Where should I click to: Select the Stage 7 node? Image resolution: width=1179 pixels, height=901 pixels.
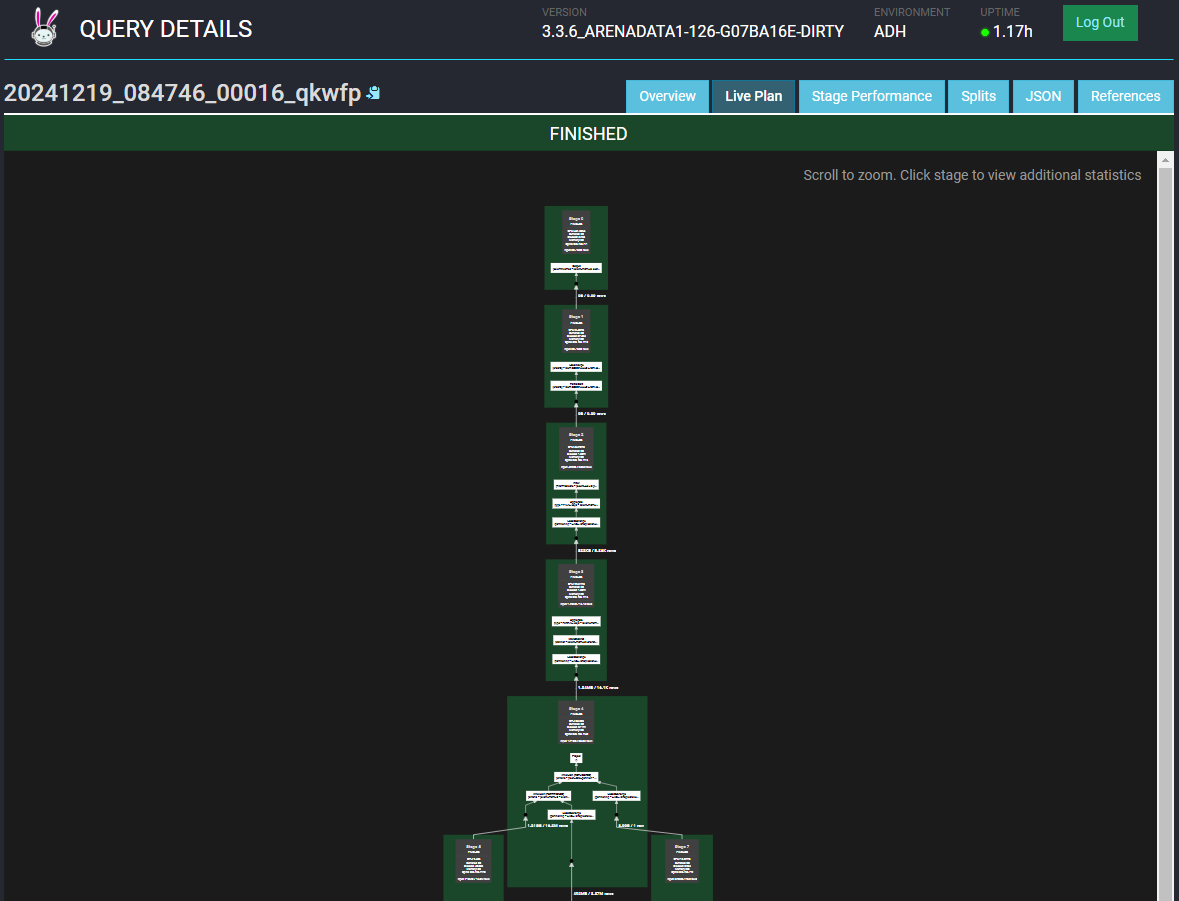click(x=682, y=861)
